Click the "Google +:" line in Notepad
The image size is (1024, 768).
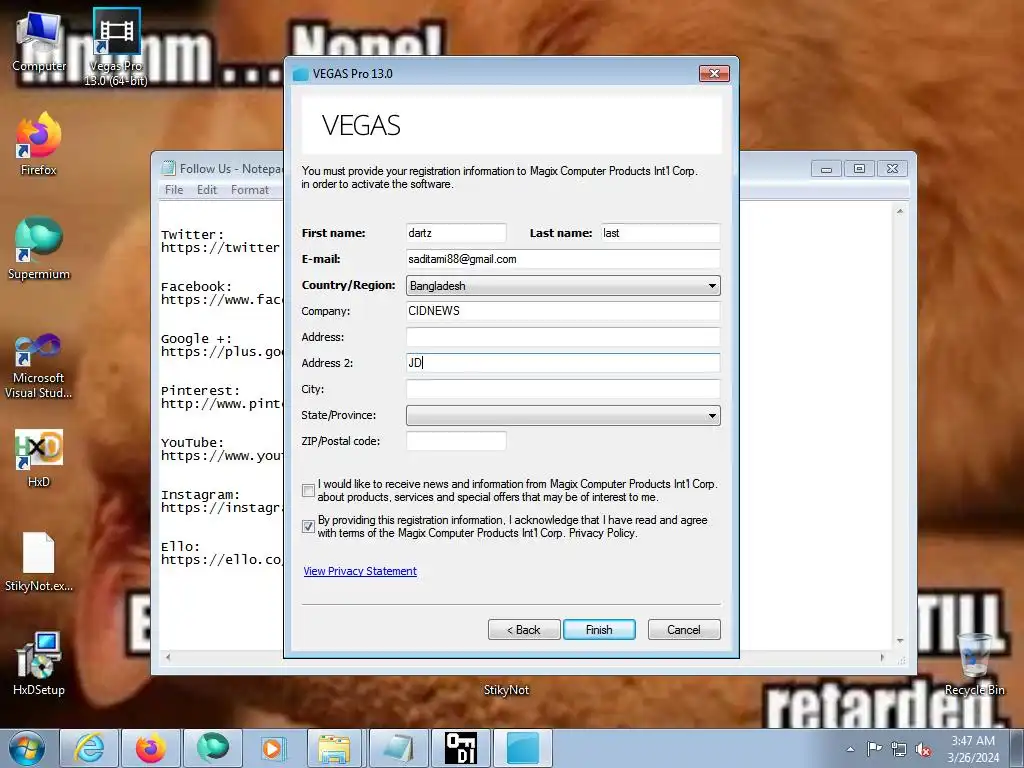(x=197, y=338)
